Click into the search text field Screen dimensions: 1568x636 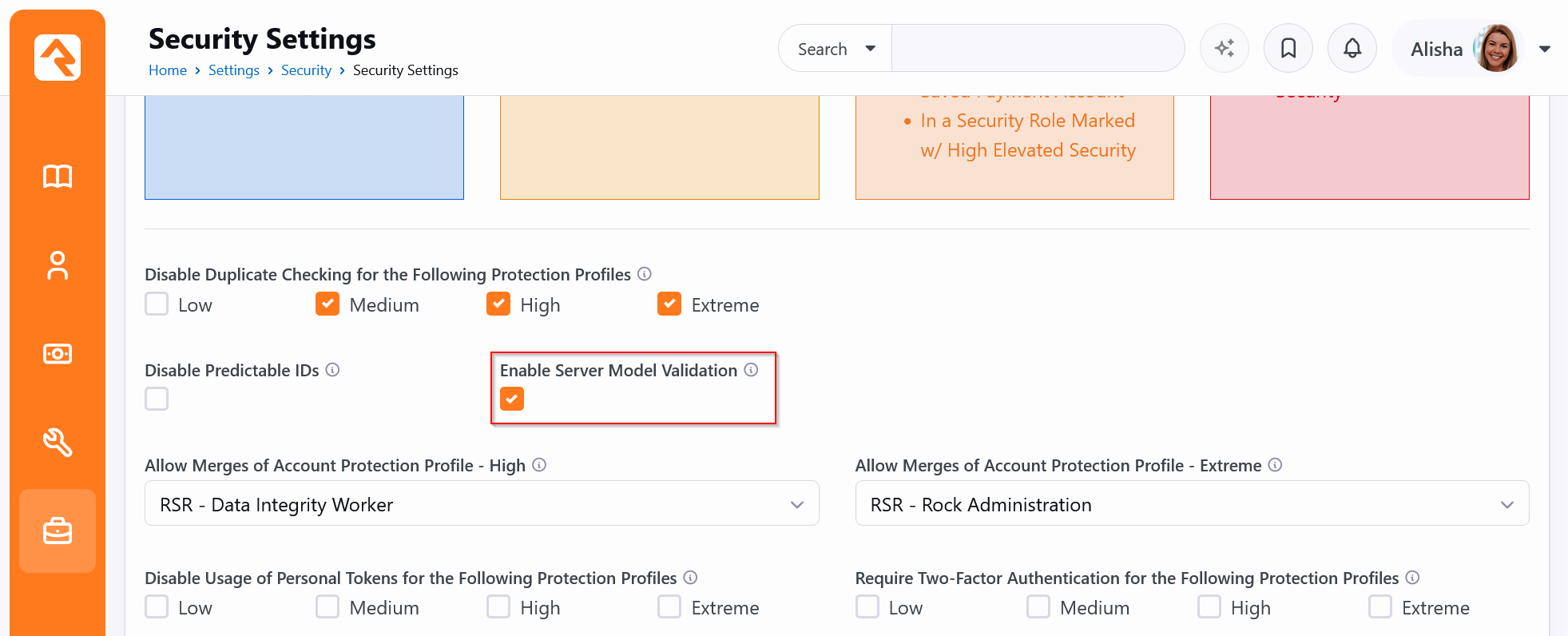pyautogui.click(x=1038, y=49)
